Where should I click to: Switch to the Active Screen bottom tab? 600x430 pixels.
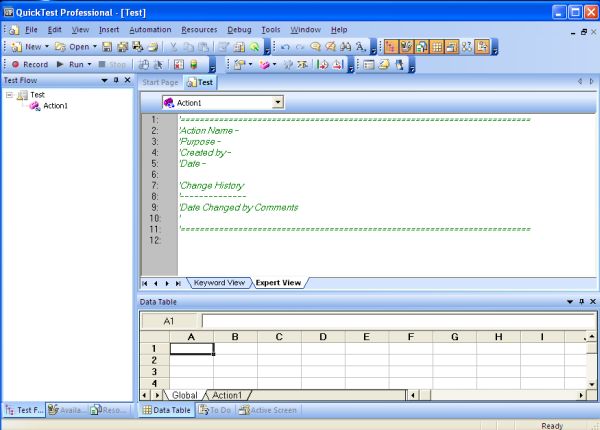(x=267, y=410)
